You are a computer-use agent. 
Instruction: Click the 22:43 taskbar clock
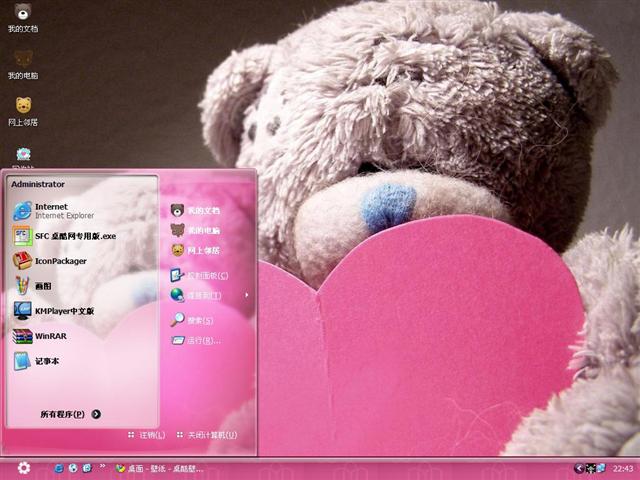tap(623, 469)
